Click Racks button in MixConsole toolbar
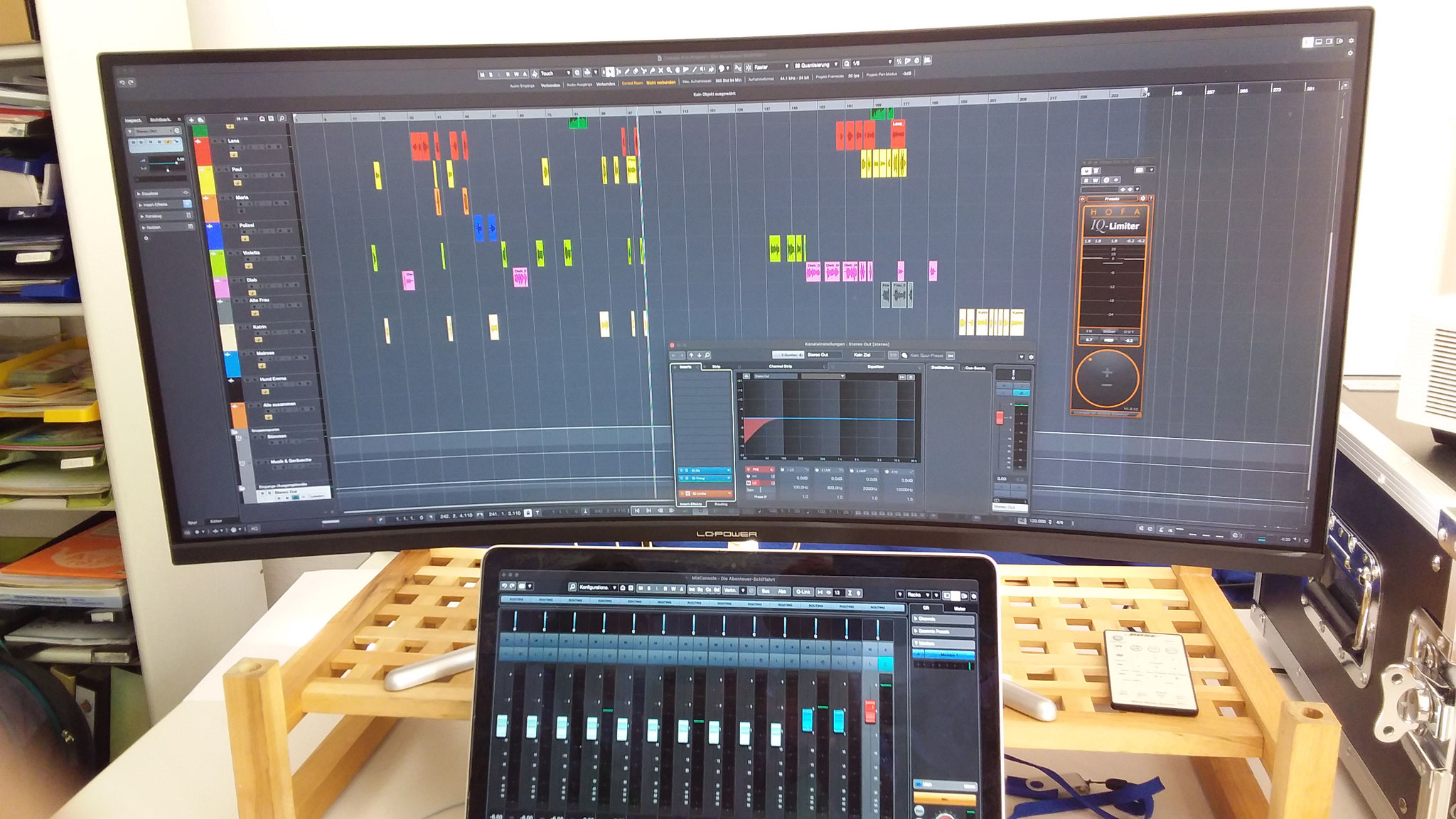The image size is (1456, 819). (x=919, y=594)
